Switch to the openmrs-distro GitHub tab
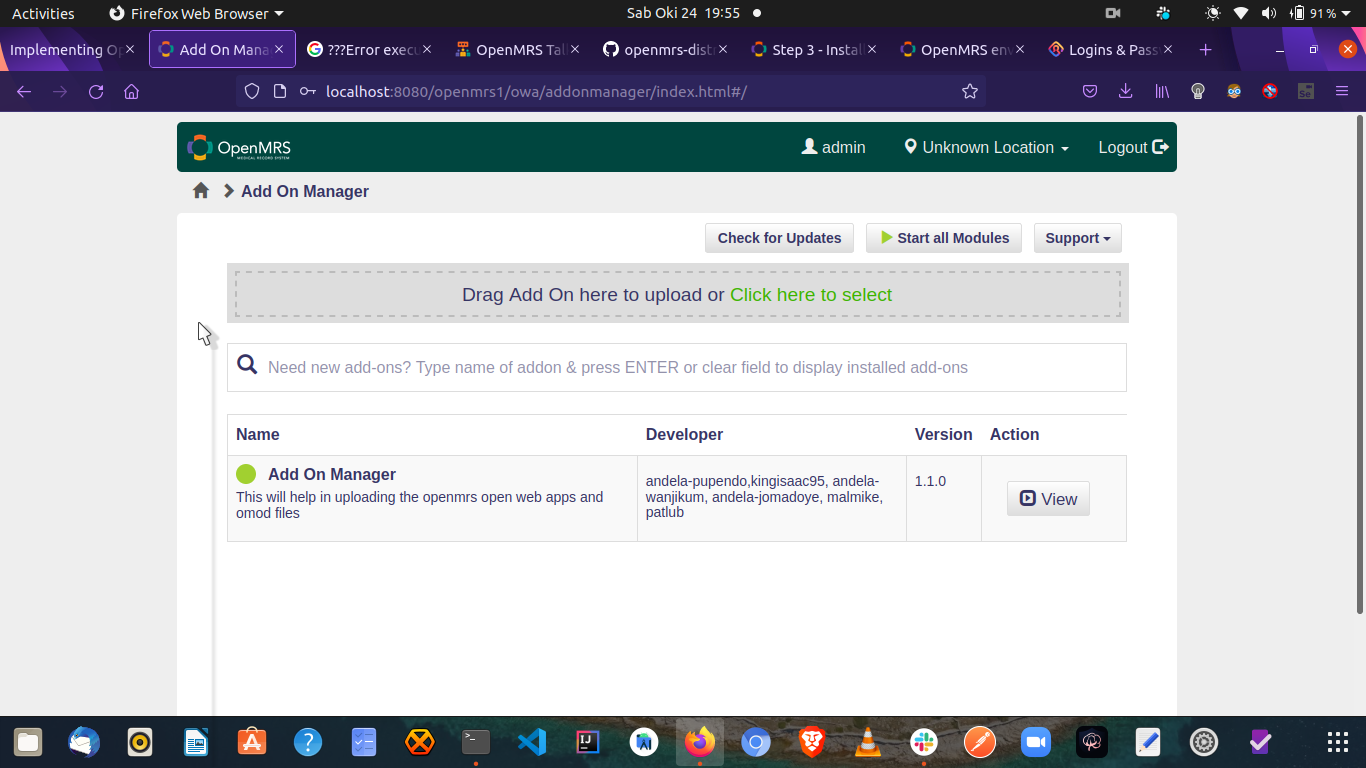The height and width of the screenshot is (768, 1366). click(x=666, y=49)
